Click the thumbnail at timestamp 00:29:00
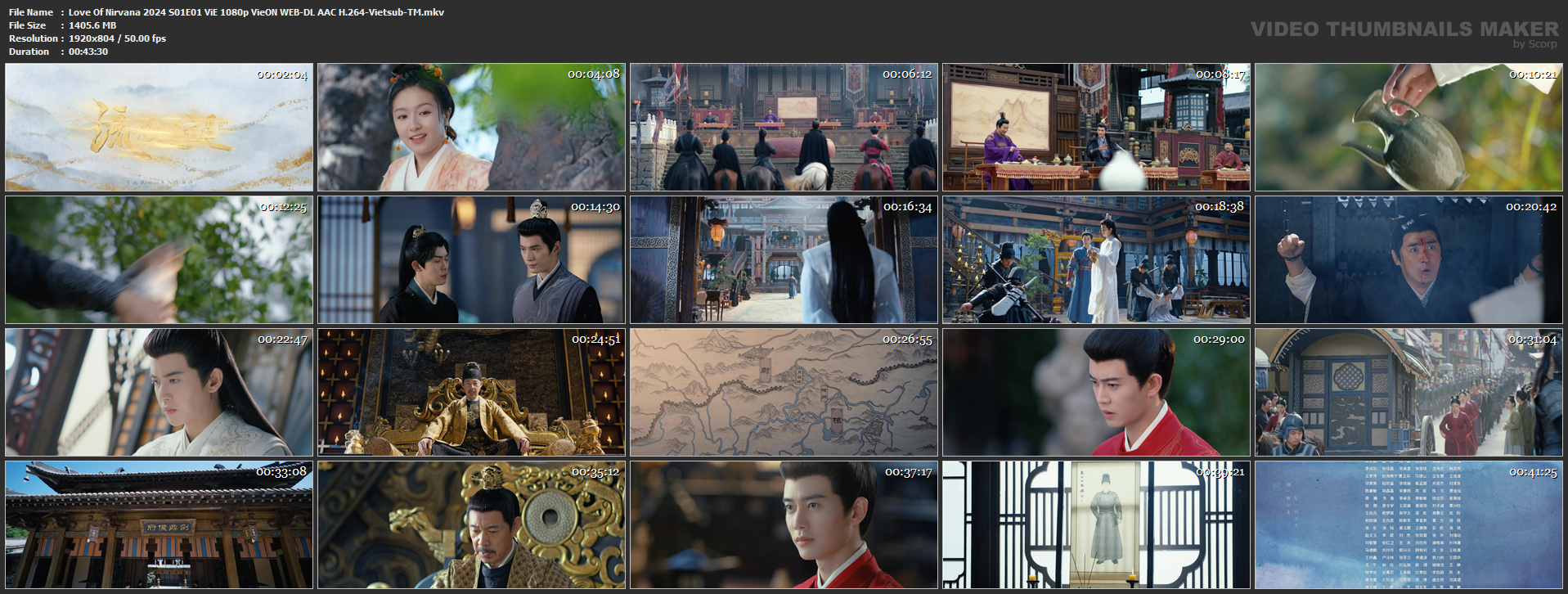 1096,393
